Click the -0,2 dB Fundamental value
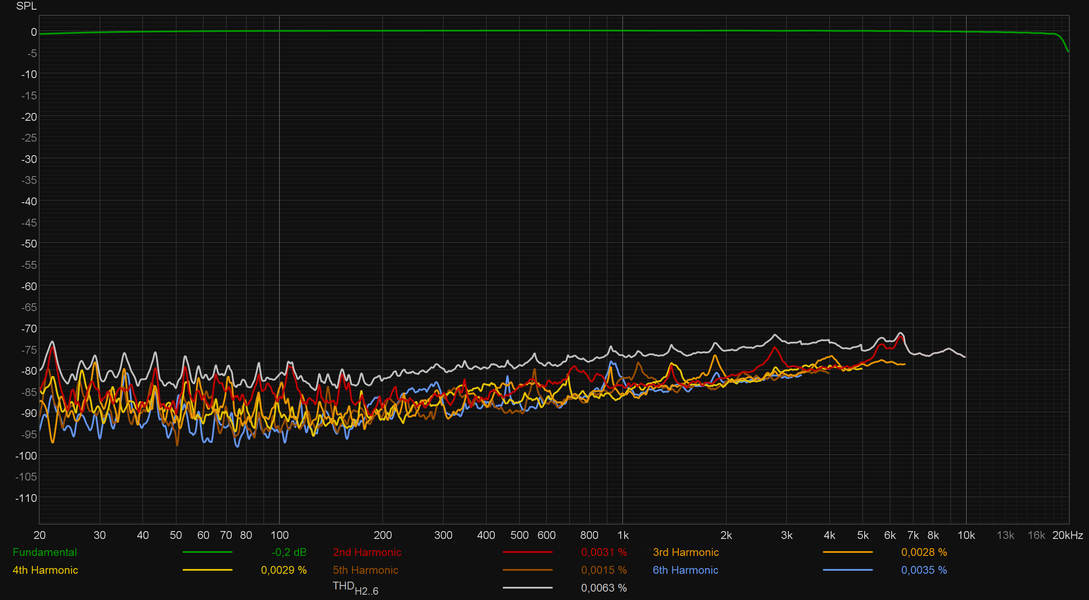 [289, 552]
